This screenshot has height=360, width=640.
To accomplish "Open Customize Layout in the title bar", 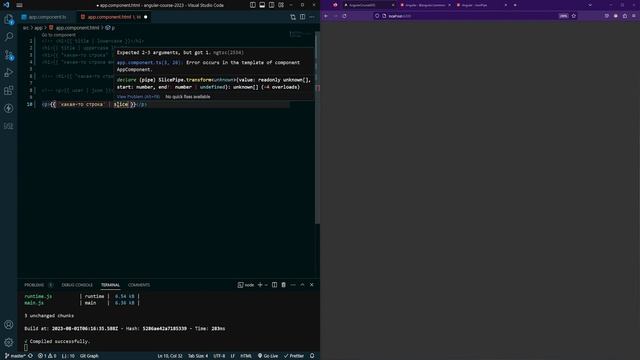I will [281, 5].
